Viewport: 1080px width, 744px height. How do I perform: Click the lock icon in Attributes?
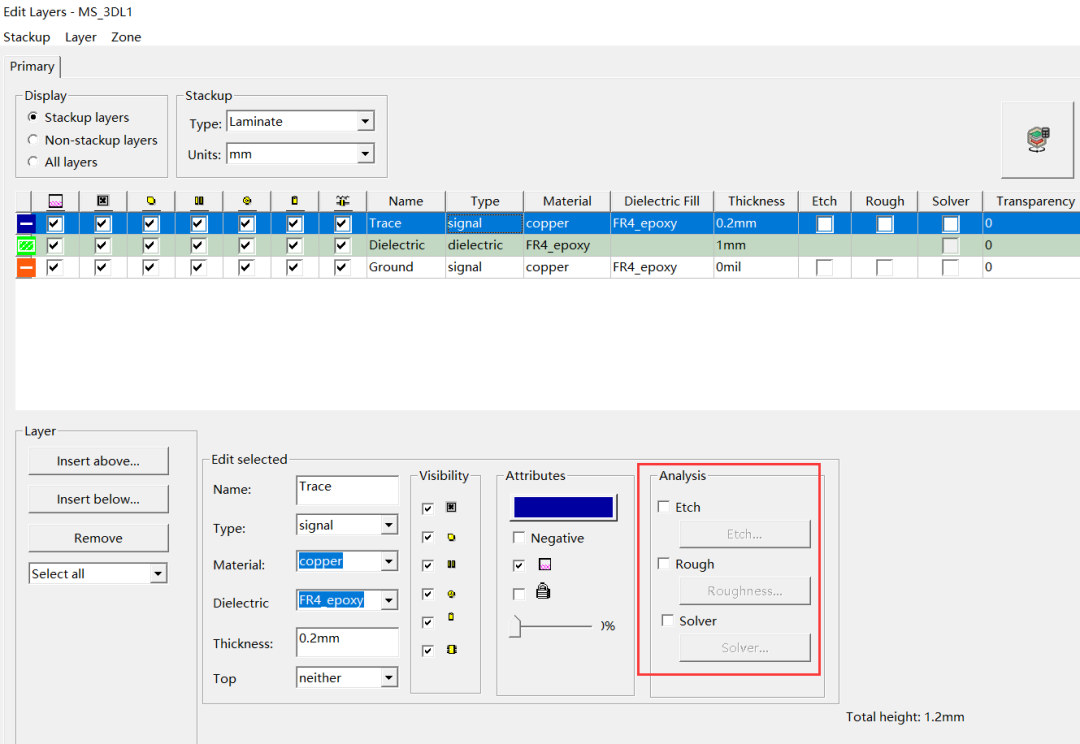[x=543, y=591]
